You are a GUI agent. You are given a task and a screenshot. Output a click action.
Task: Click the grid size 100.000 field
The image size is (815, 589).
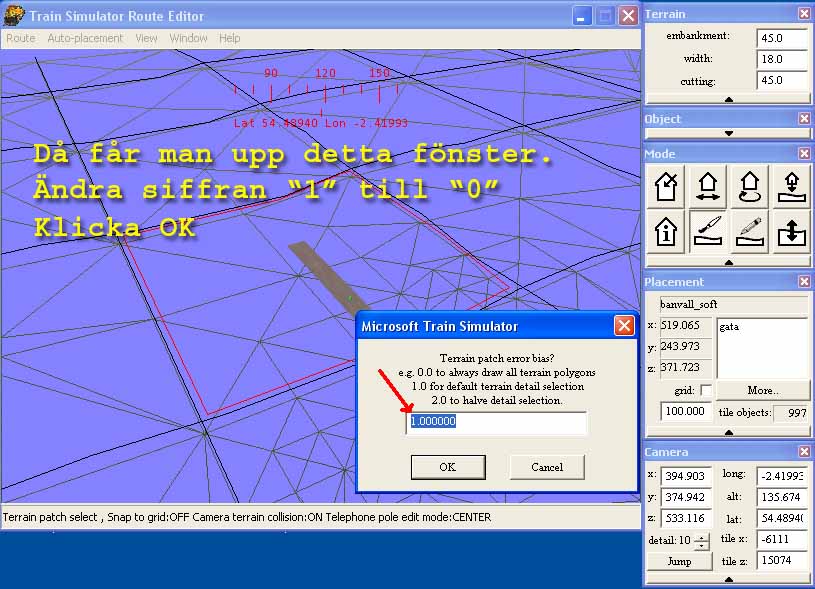pyautogui.click(x=686, y=411)
